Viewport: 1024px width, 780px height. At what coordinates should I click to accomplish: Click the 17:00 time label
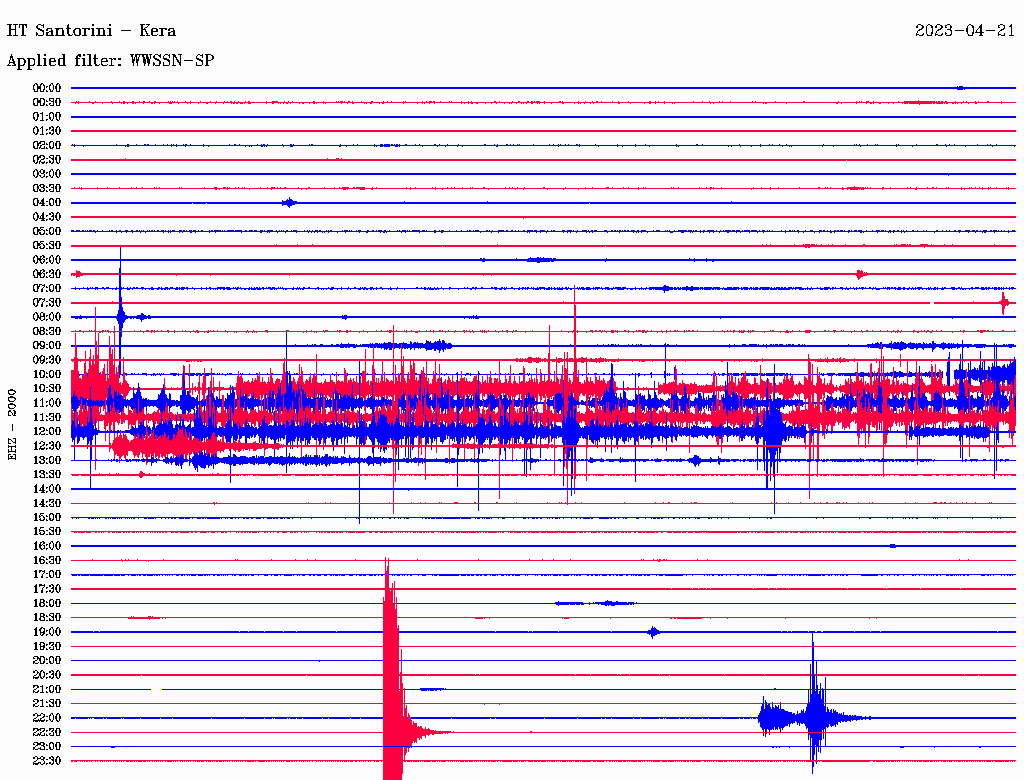point(47,575)
